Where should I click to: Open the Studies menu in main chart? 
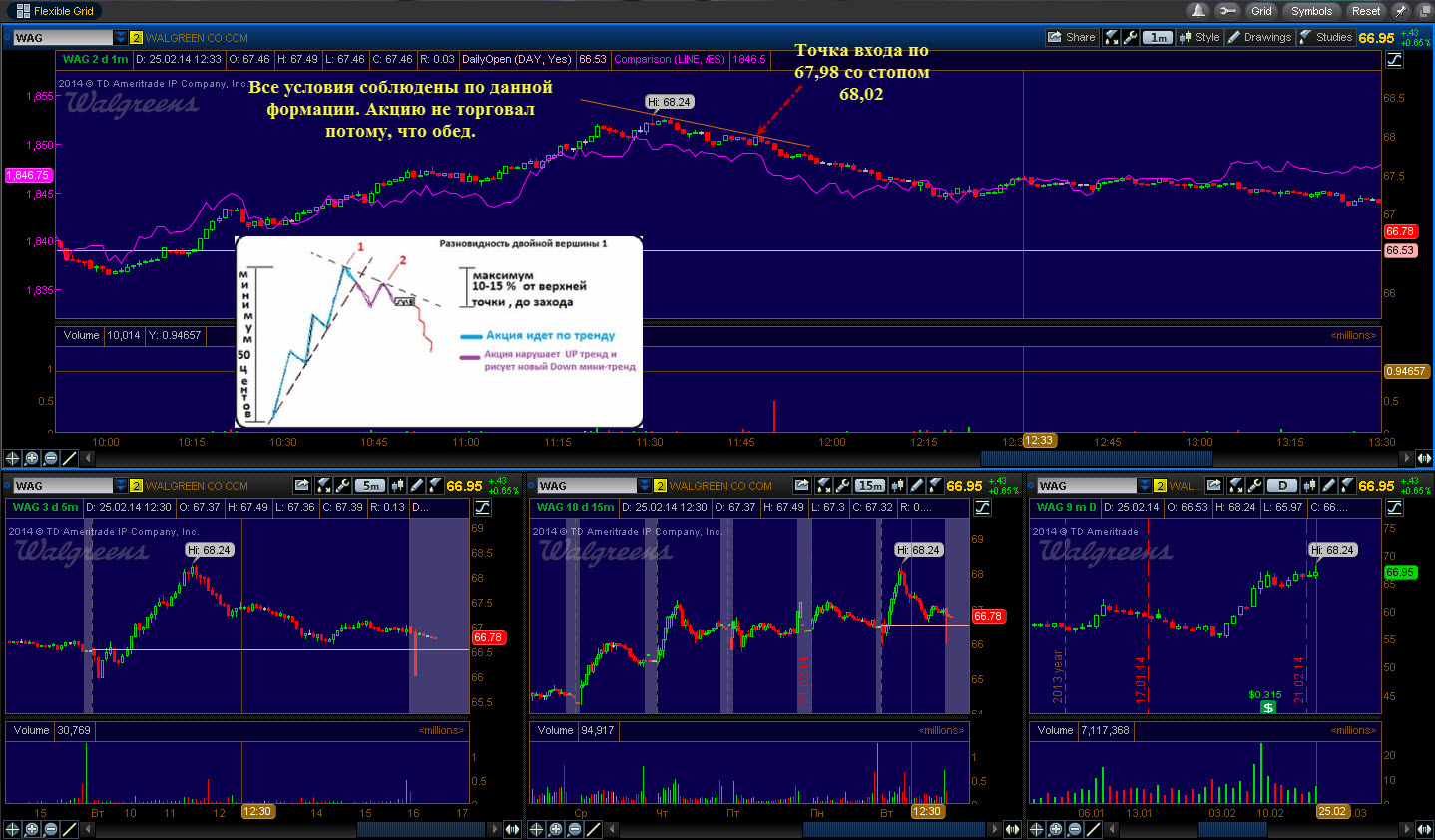[x=1326, y=37]
